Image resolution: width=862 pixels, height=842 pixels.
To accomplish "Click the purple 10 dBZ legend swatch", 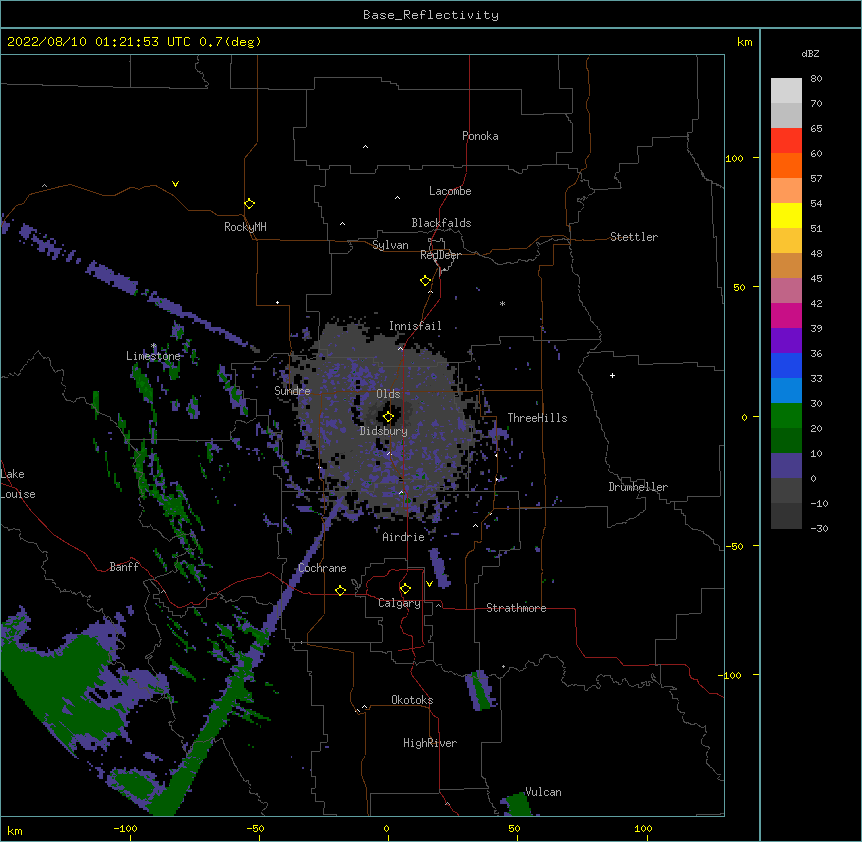I will (x=786, y=466).
